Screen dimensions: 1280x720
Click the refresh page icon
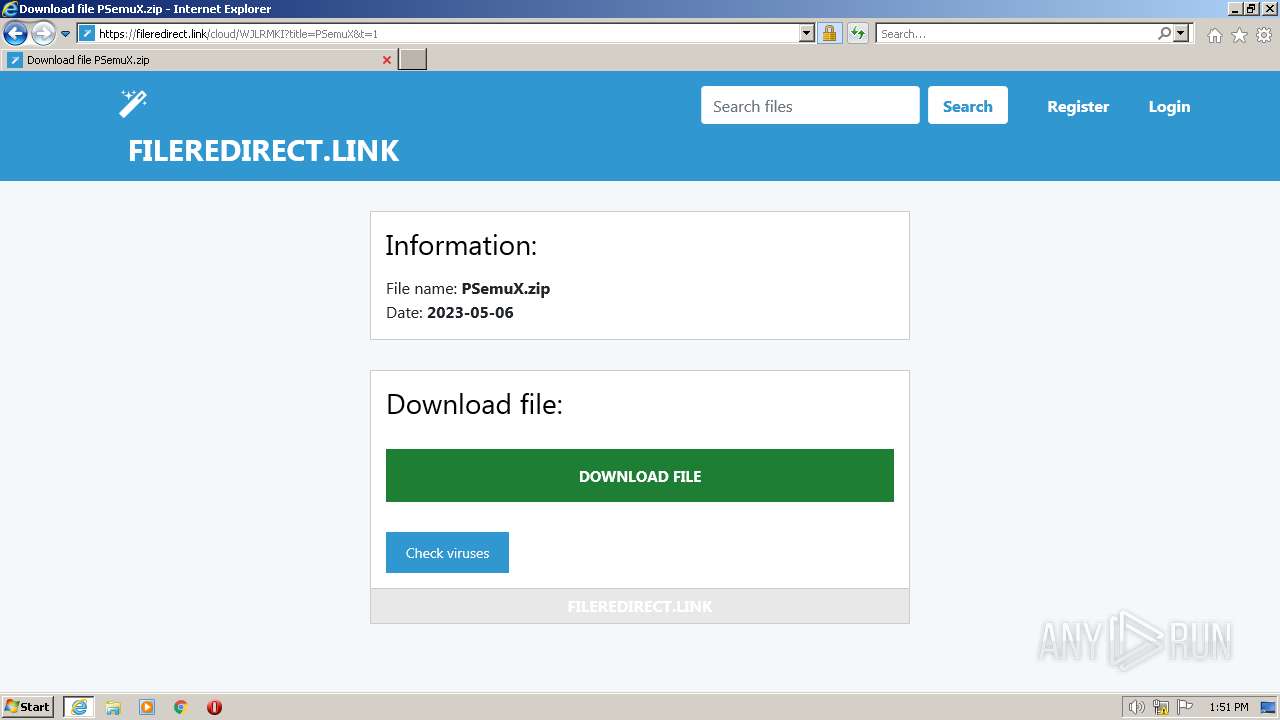[858, 34]
